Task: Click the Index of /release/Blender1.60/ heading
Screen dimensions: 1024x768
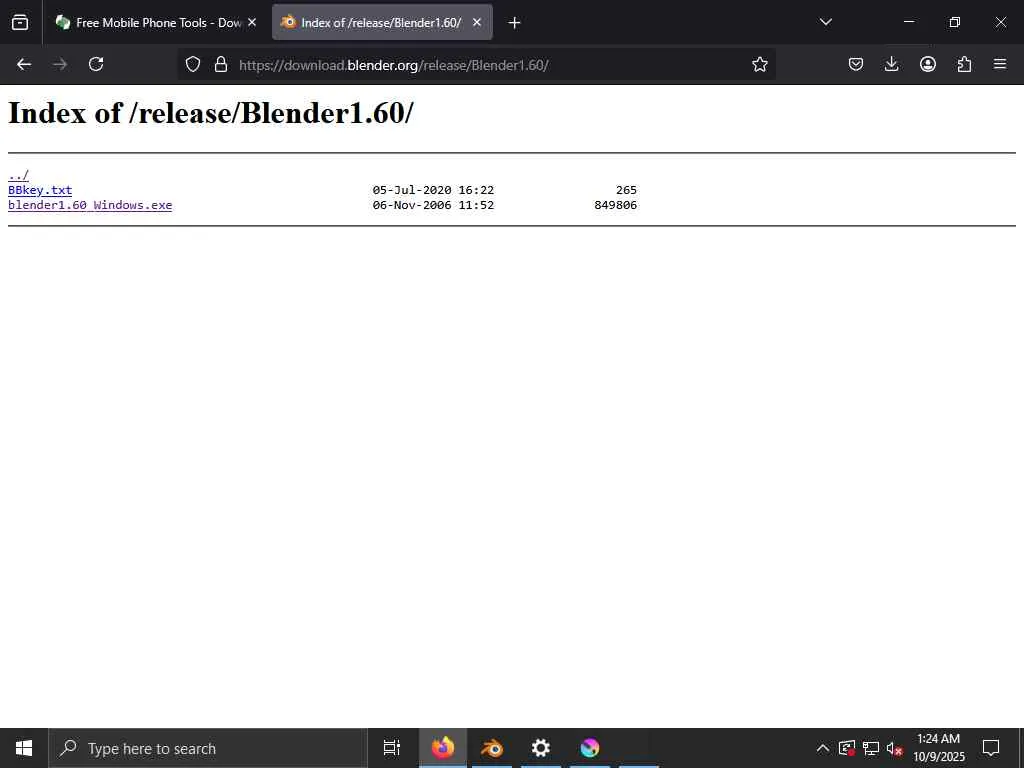Action: [210, 113]
